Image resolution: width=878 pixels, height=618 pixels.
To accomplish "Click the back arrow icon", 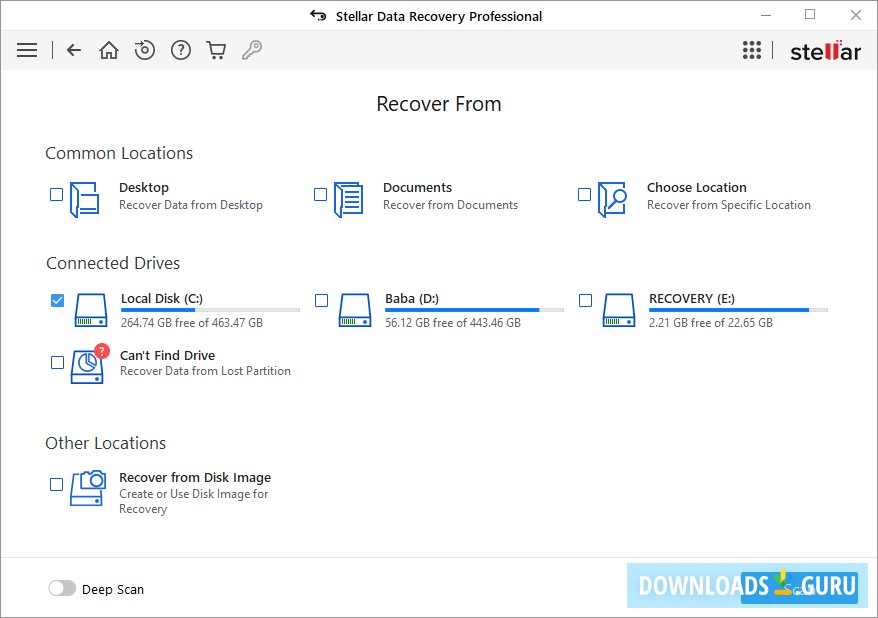I will 73,49.
